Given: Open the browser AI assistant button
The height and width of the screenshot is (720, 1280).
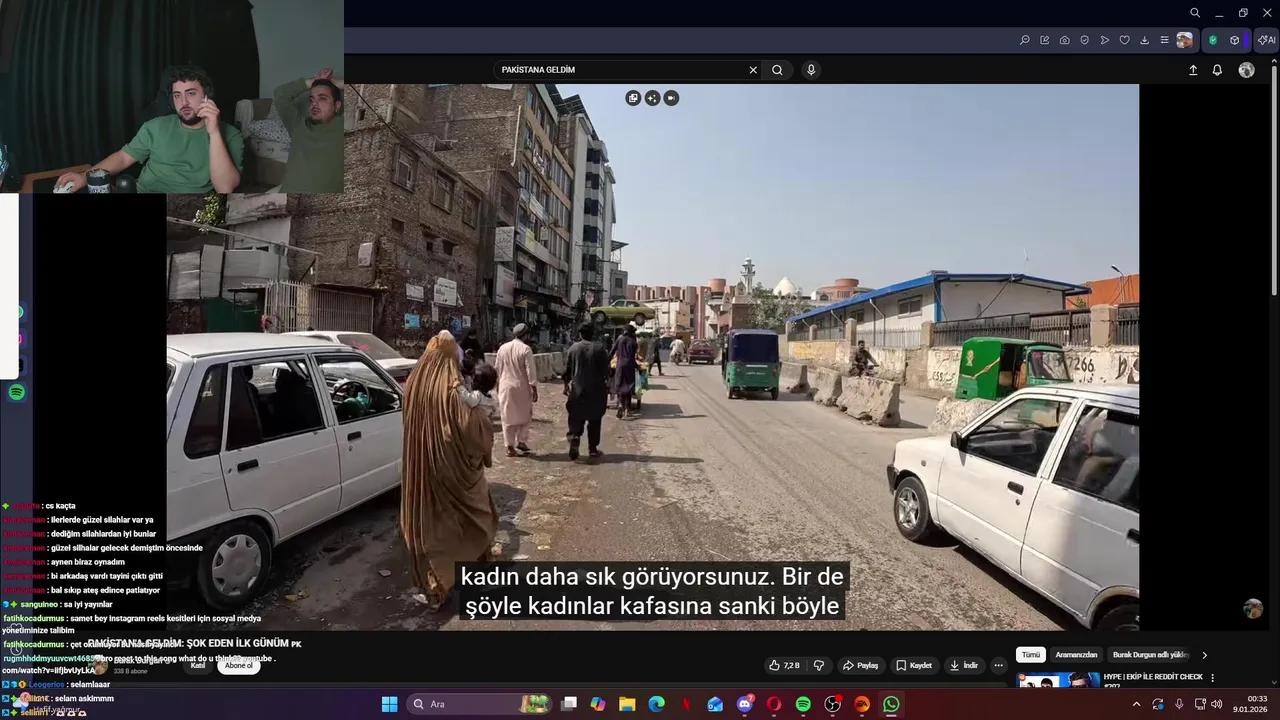Looking at the screenshot, I should (x=1266, y=40).
